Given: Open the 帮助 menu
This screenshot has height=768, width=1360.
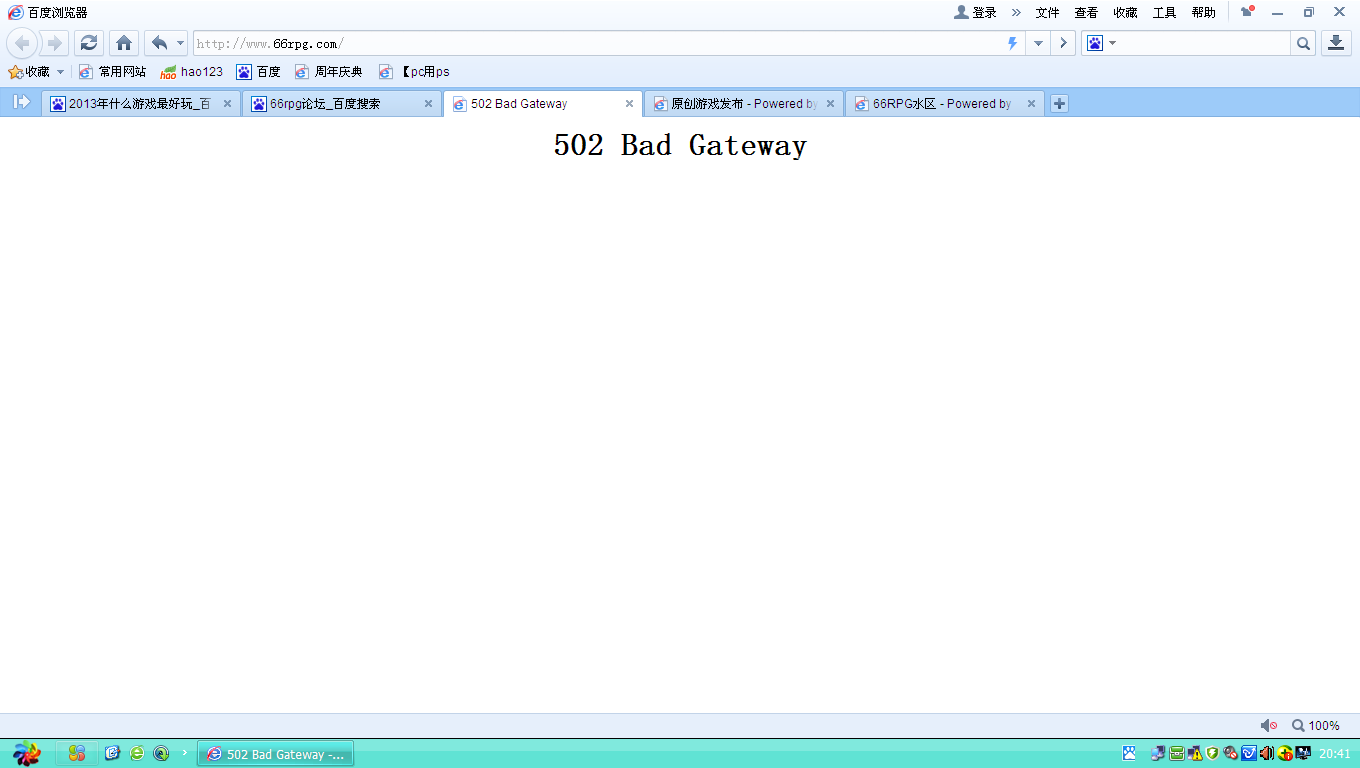Looking at the screenshot, I should (x=1203, y=13).
